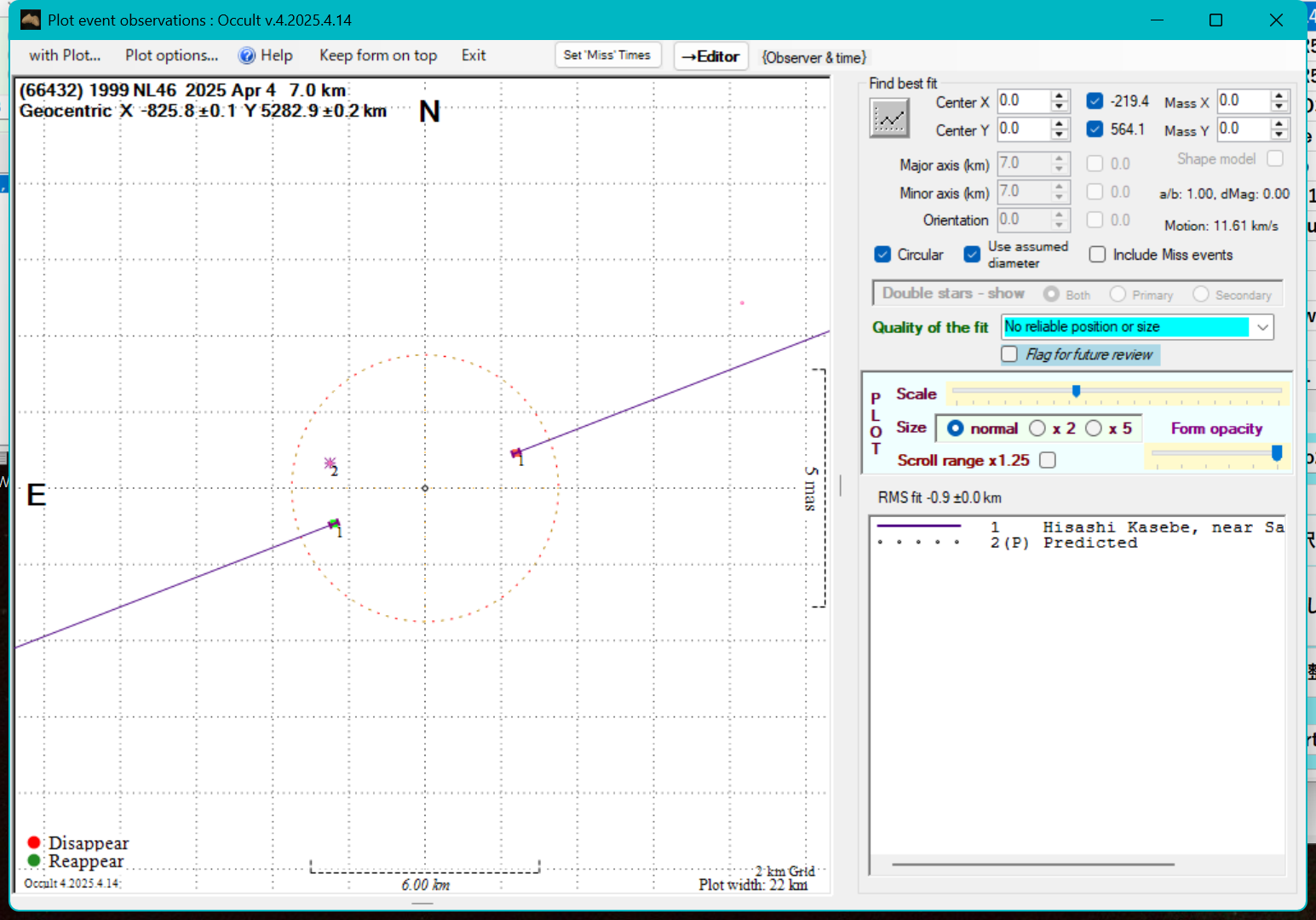Click the Find best fit graph icon
This screenshot has width=1316, height=920.
click(889, 118)
